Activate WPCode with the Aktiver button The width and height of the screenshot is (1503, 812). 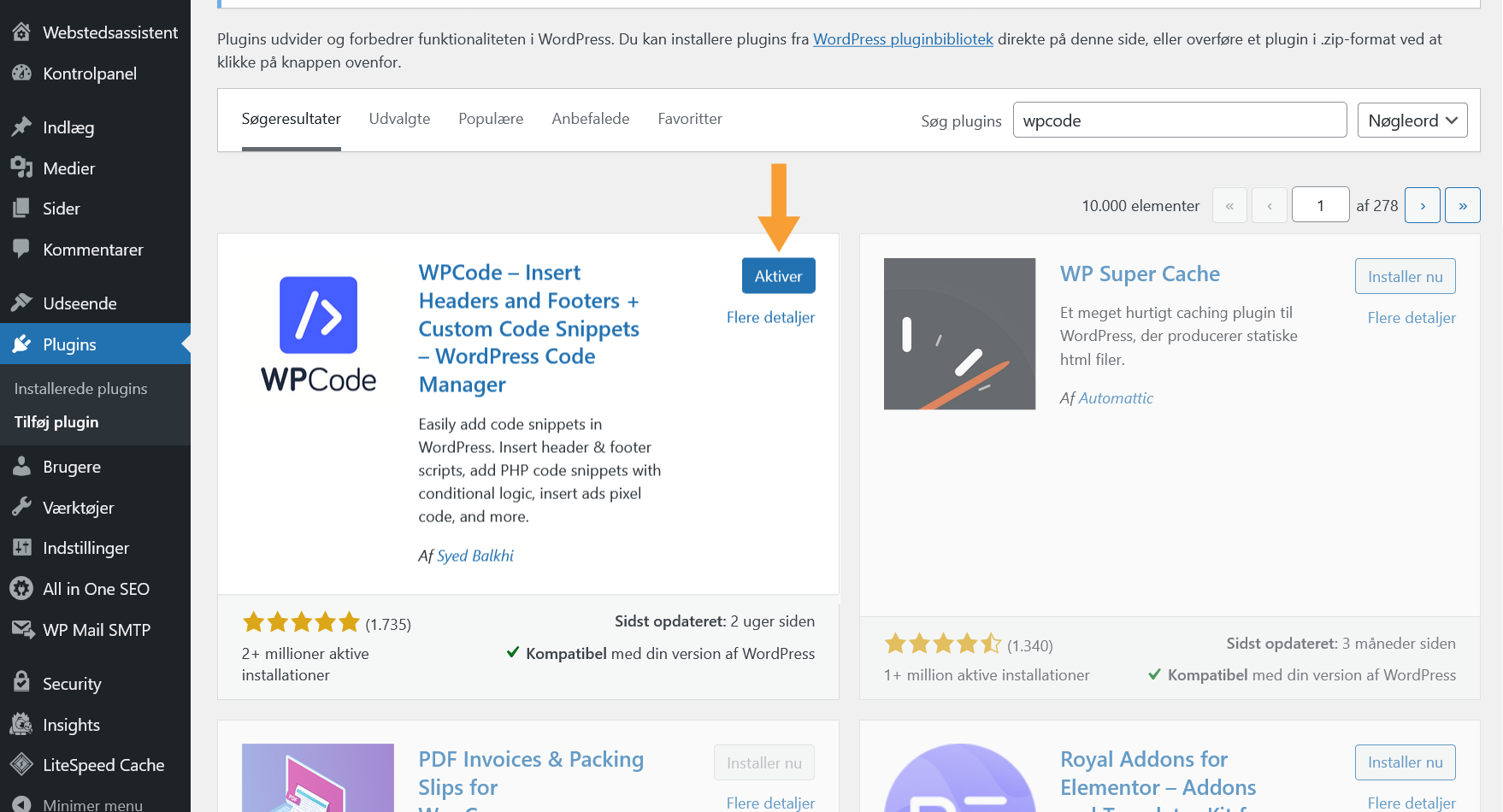point(778,276)
